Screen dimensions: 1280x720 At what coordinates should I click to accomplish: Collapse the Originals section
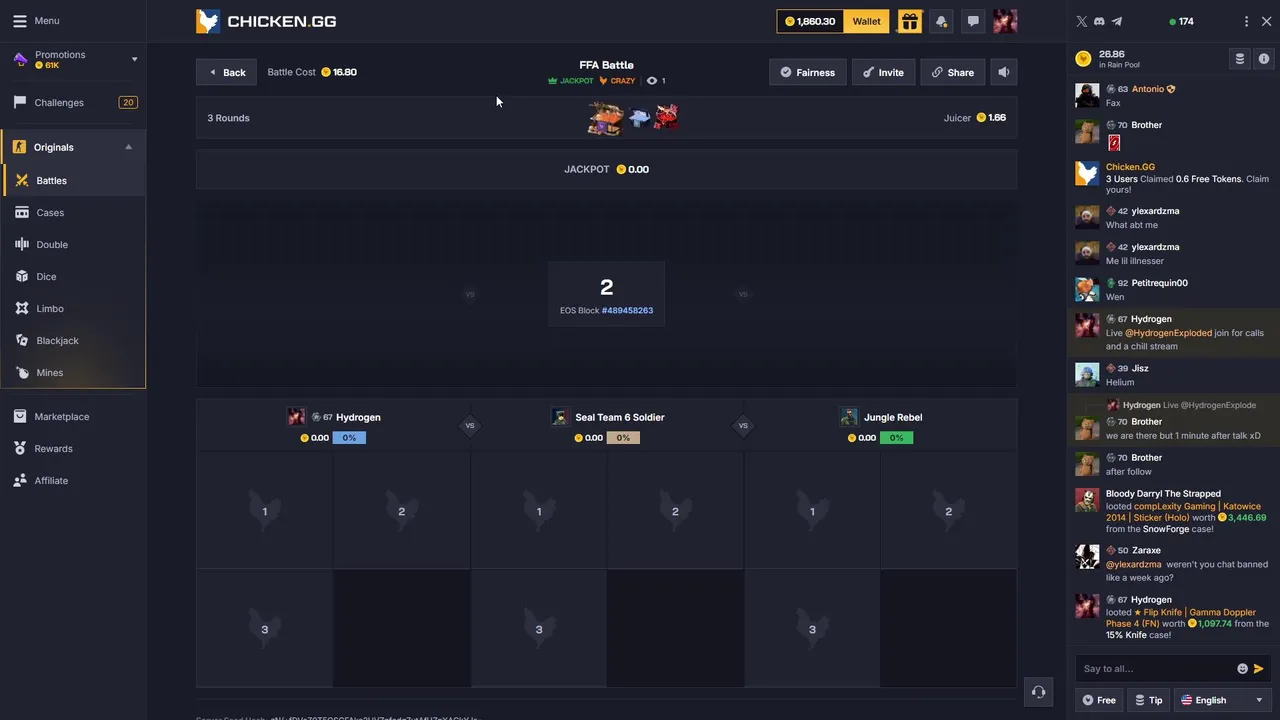tap(128, 147)
